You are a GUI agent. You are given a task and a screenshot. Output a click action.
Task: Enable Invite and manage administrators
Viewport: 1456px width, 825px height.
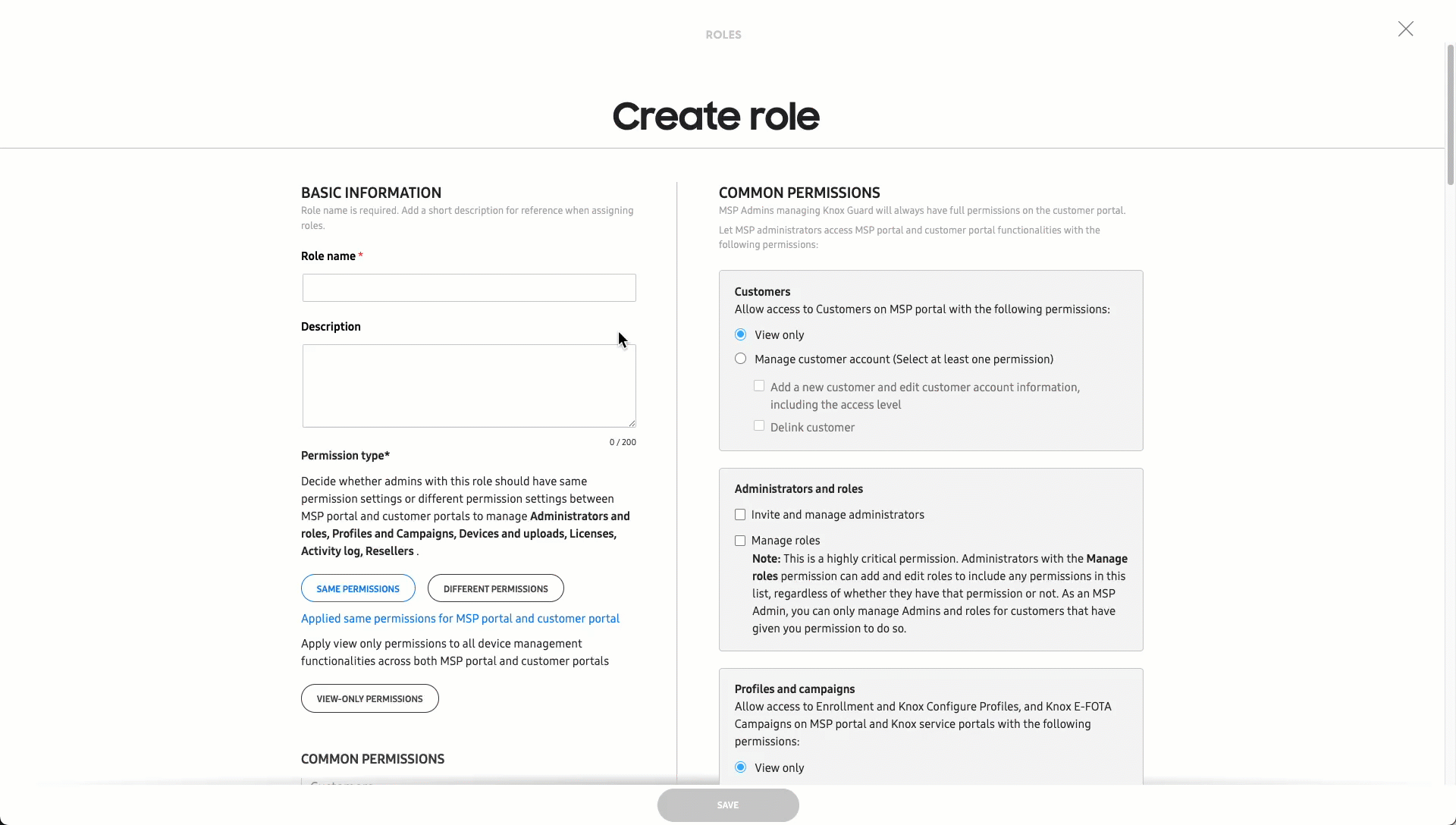pos(740,514)
